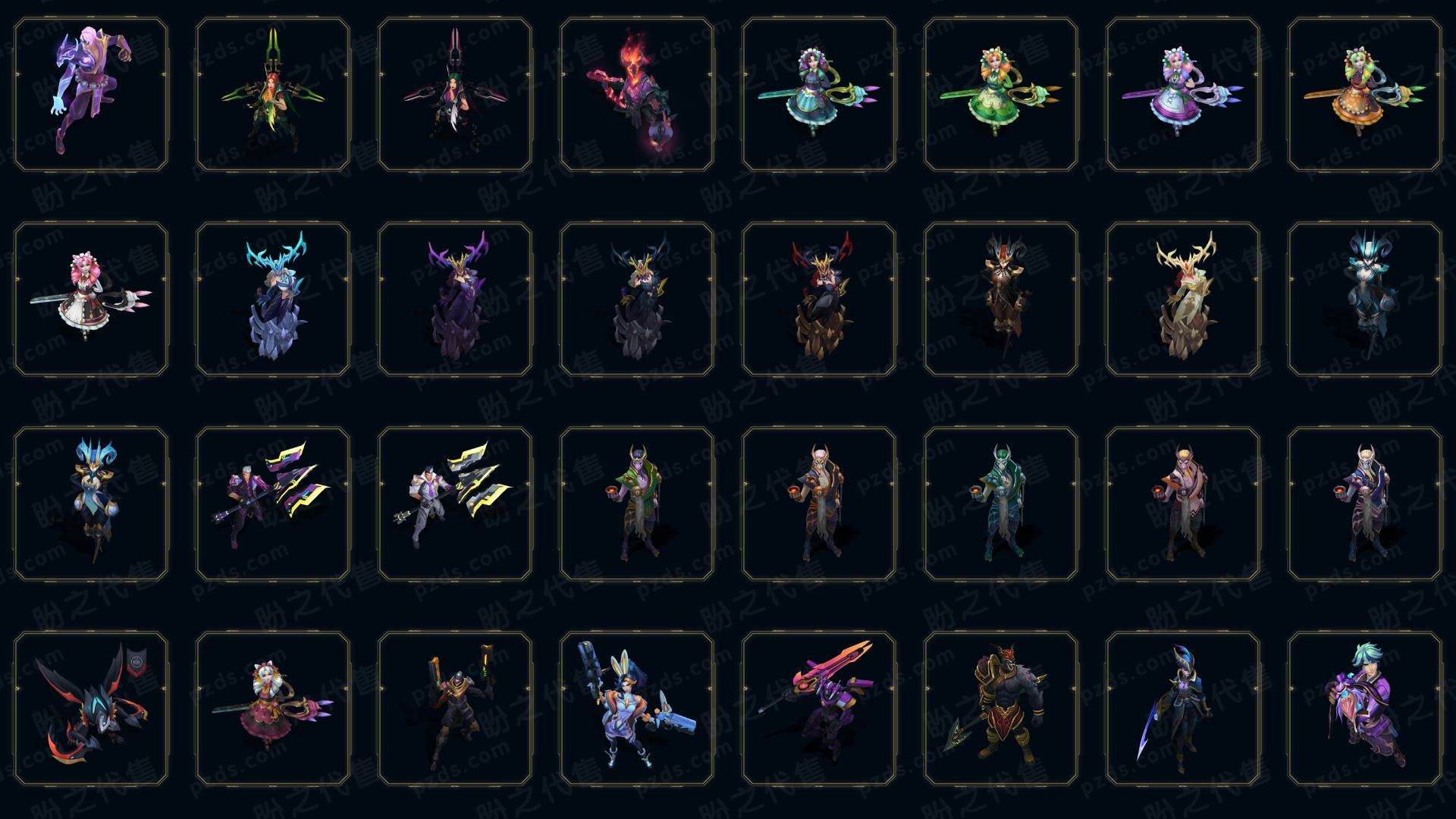Select the purple ghostly running figure skin
This screenshot has width=1456, height=819.
click(91, 94)
